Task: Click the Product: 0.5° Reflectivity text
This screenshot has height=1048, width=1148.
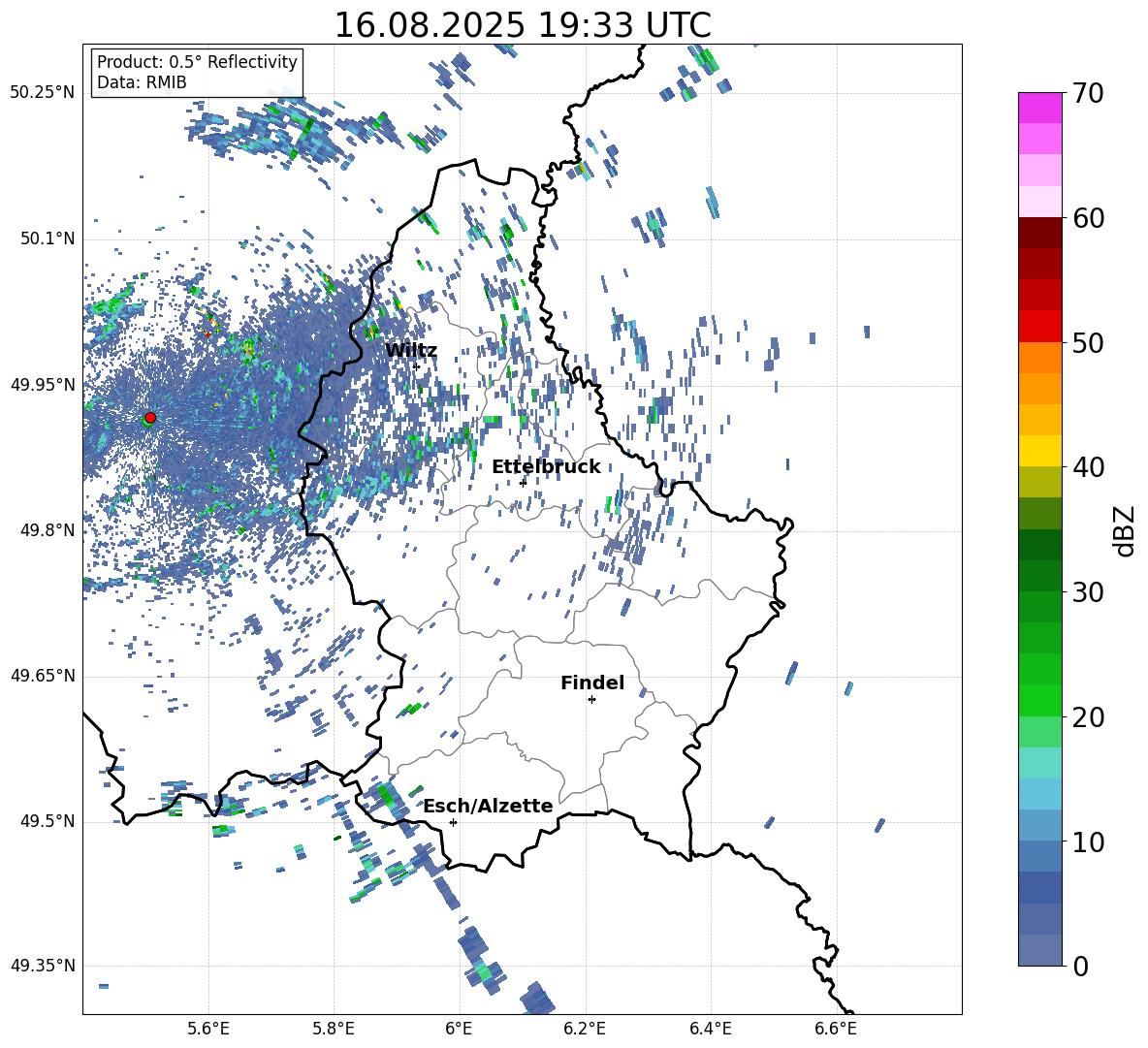Action: click(x=197, y=62)
